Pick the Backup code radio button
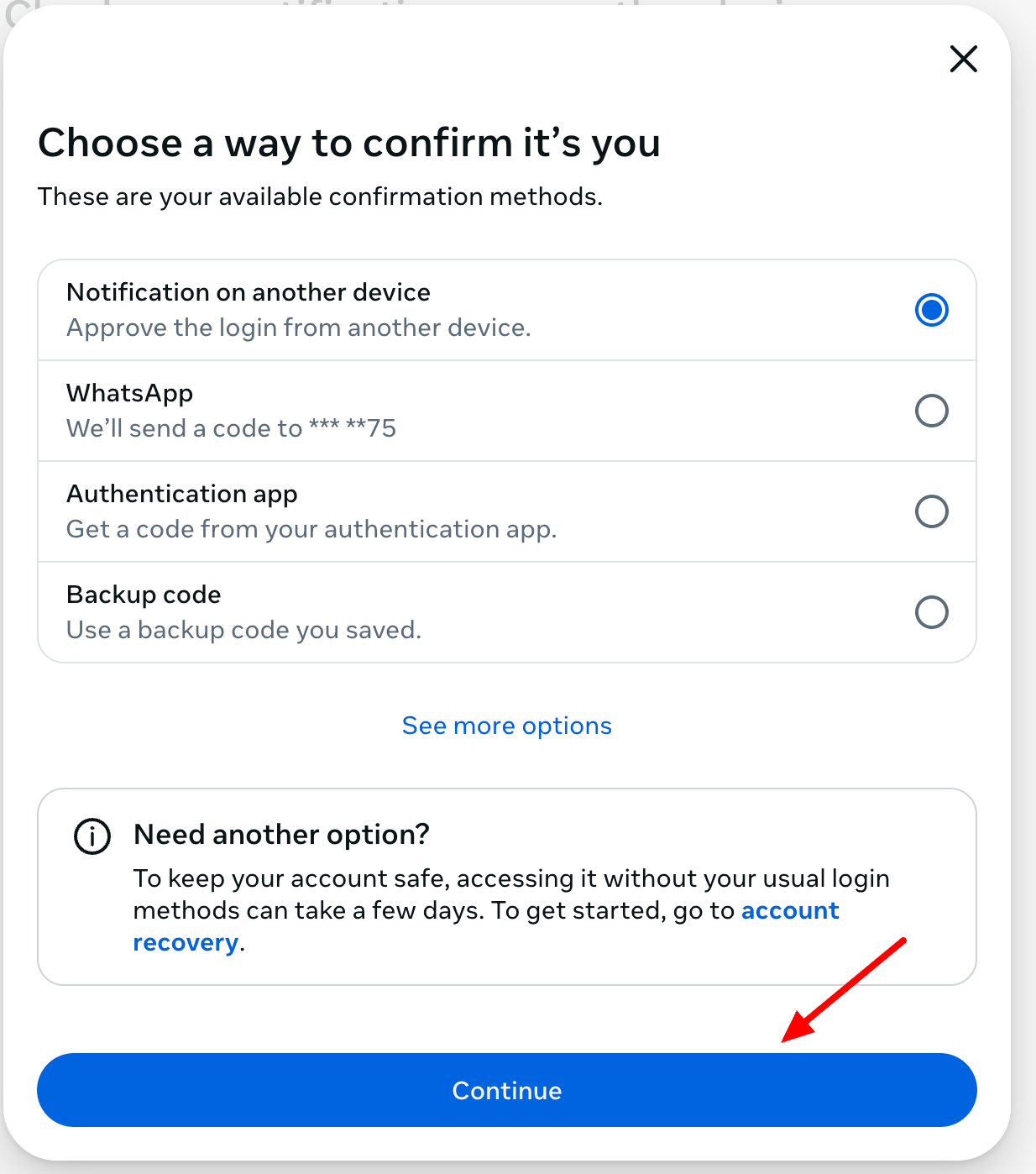1036x1174 pixels. (931, 612)
